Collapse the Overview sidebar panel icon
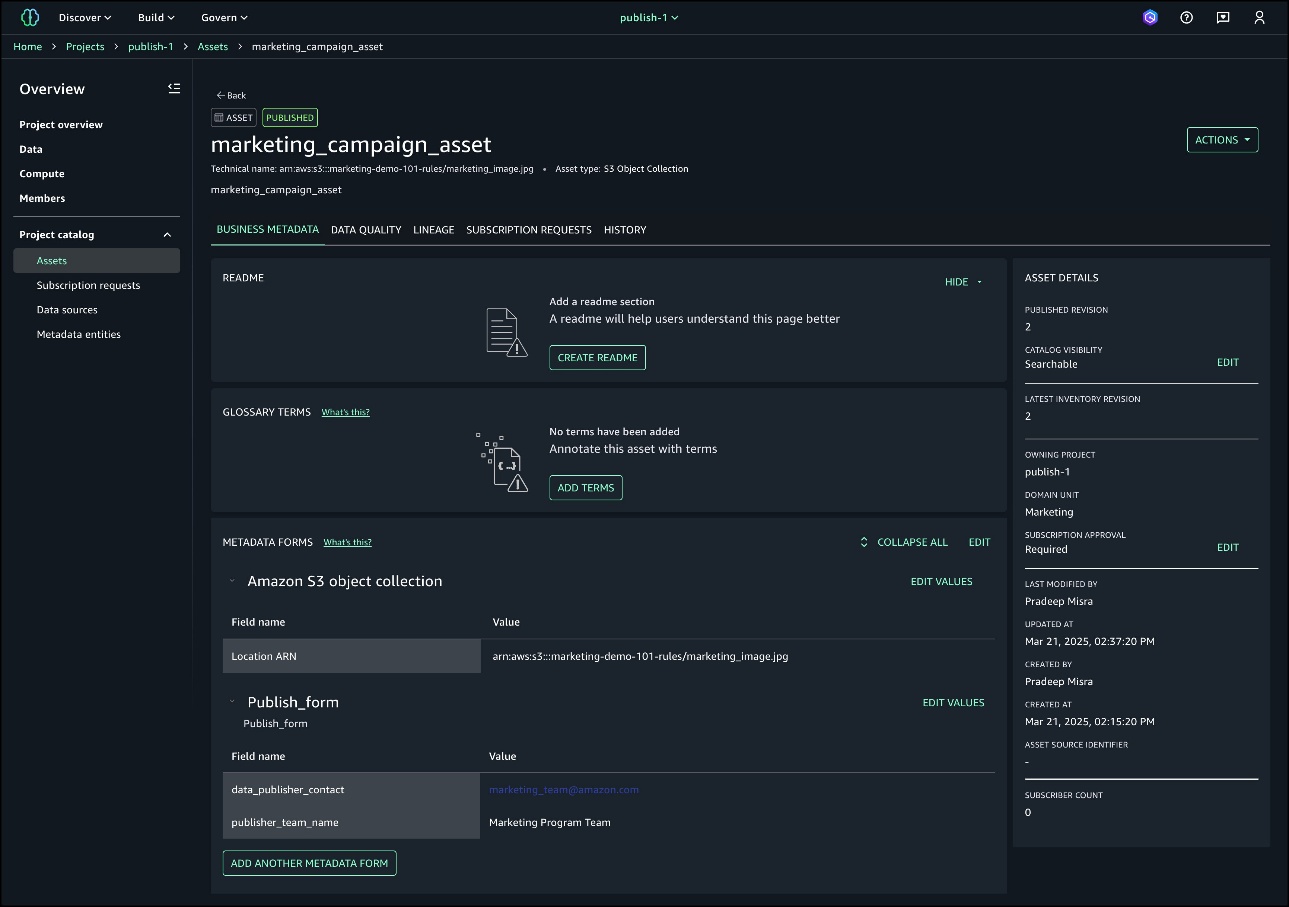Screen dimensions: 1289x907 (x=174, y=88)
